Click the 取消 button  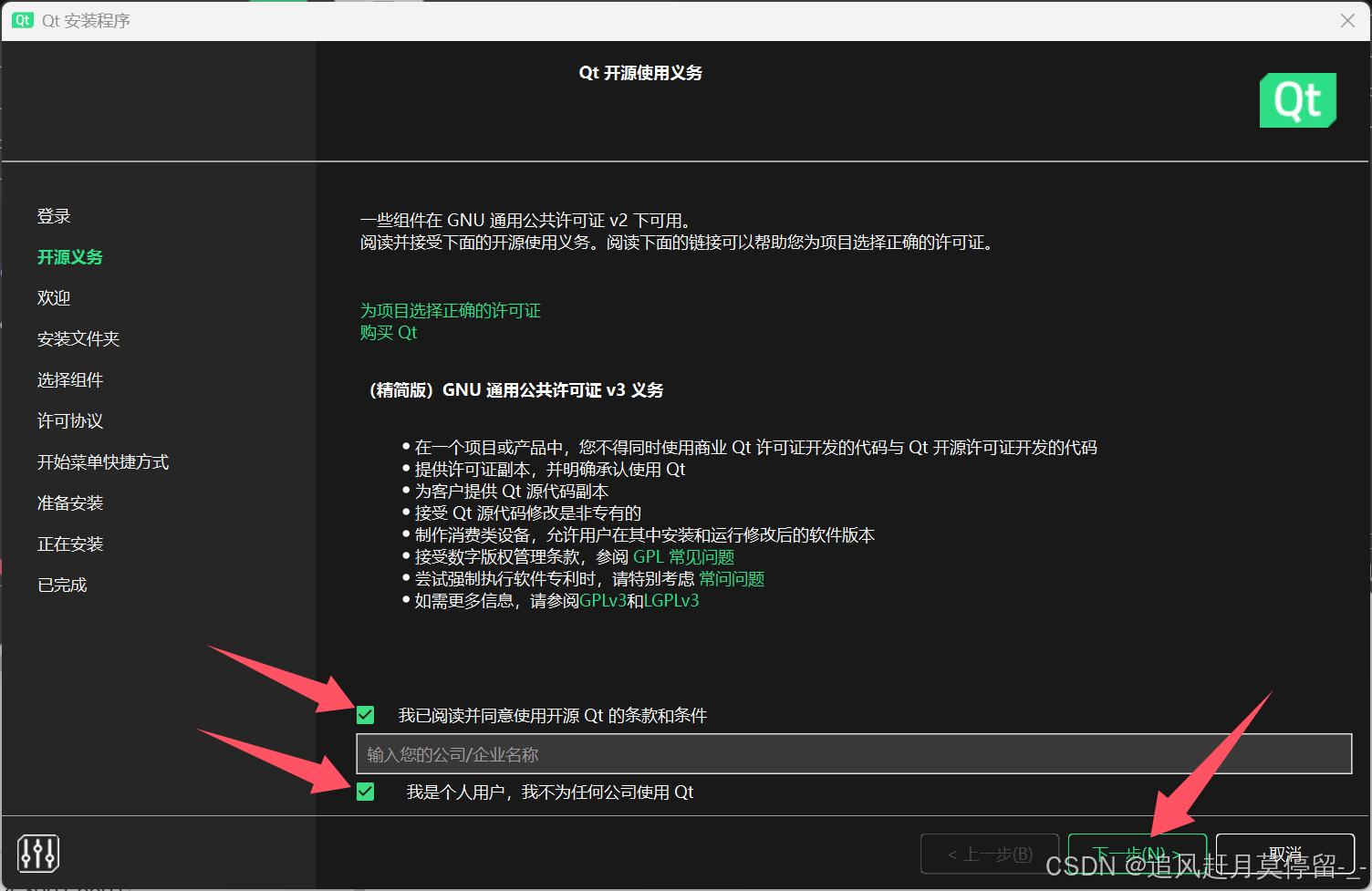(1284, 854)
